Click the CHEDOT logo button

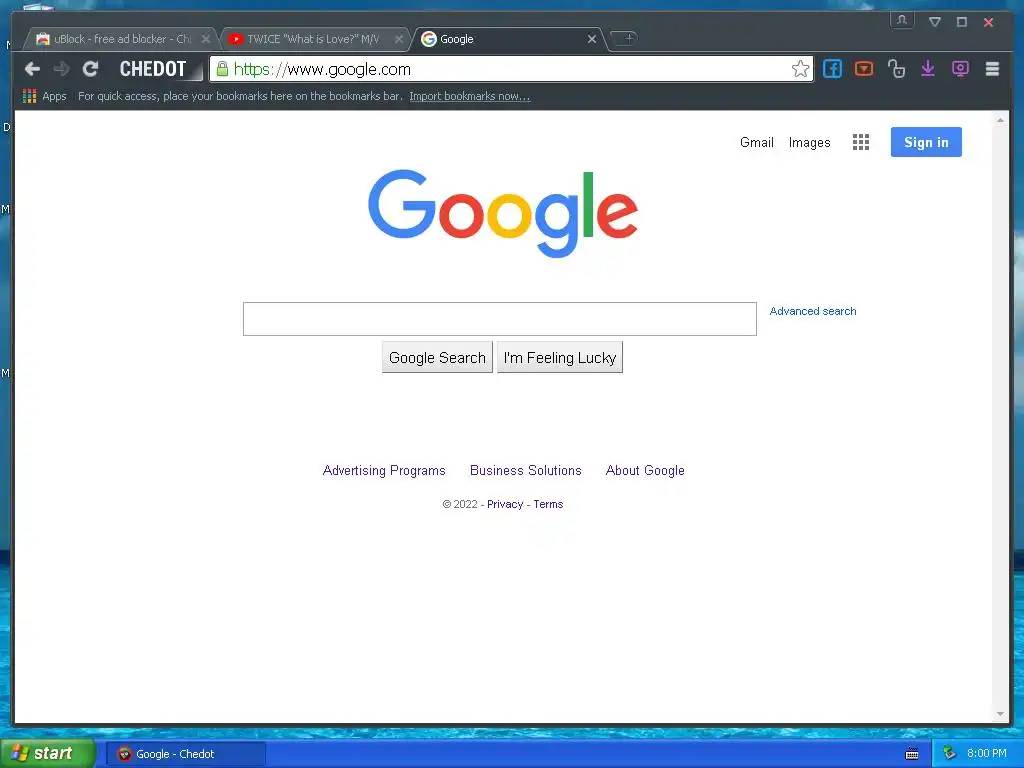pos(153,69)
